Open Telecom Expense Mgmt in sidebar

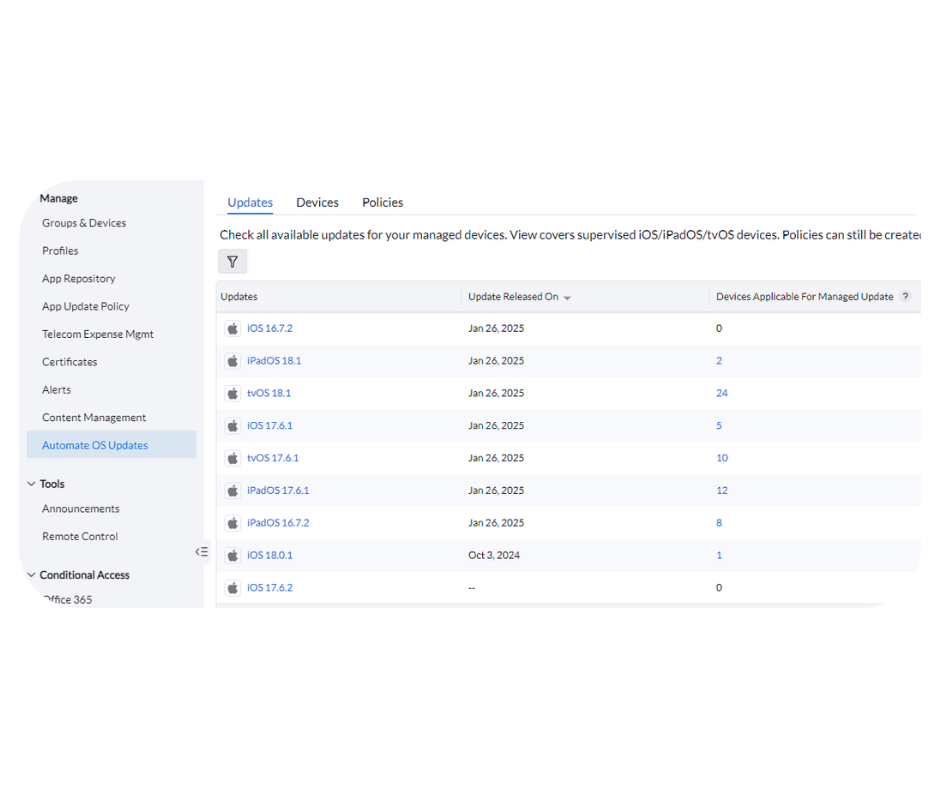pos(98,334)
